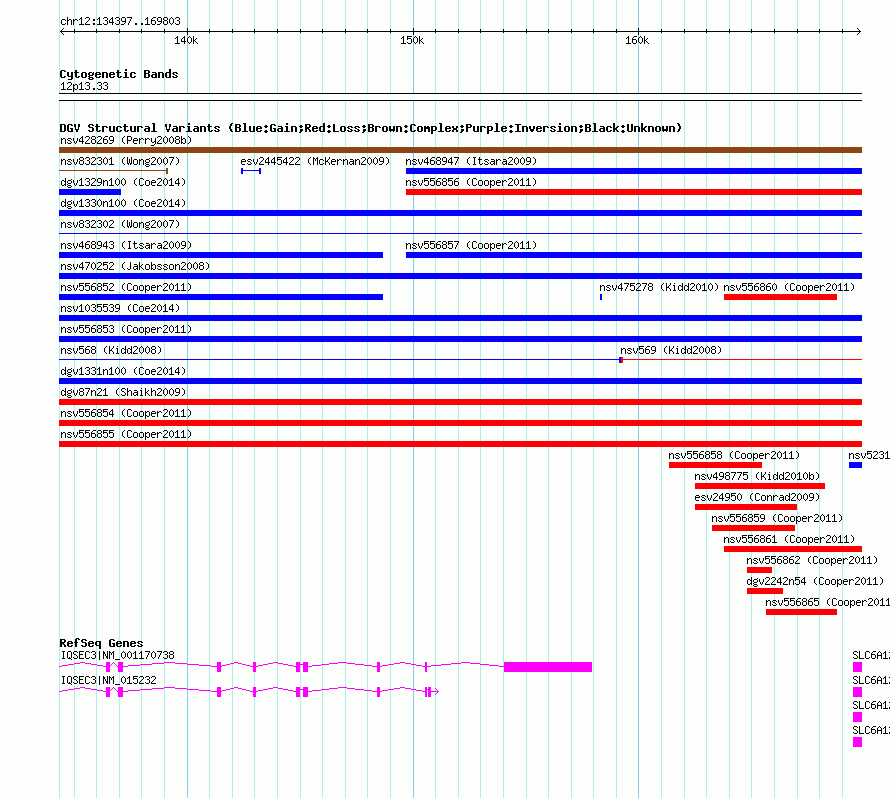Click the DGV Structural Variants track title
The width and height of the screenshot is (890, 798).
click(370, 128)
